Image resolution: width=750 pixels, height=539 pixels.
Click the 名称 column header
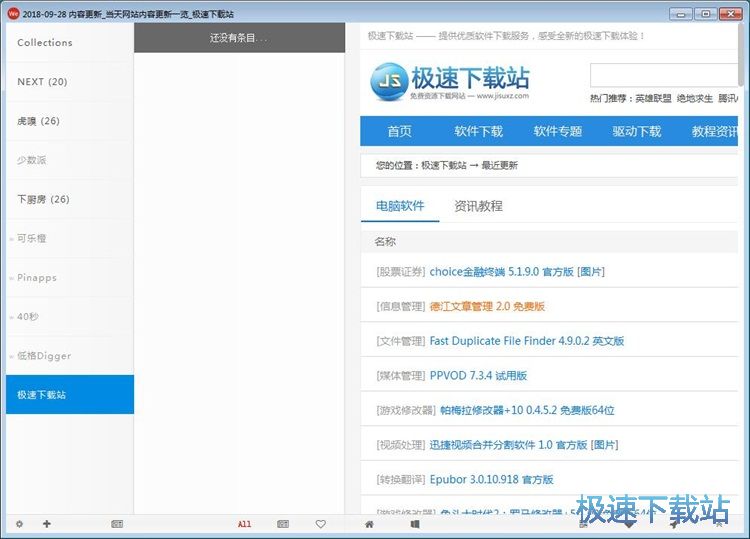tap(385, 242)
